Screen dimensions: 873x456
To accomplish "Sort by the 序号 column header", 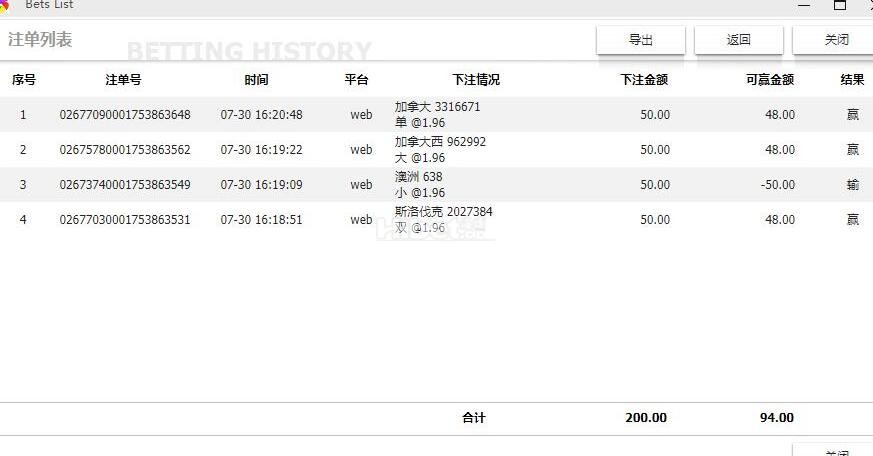I will tap(24, 80).
